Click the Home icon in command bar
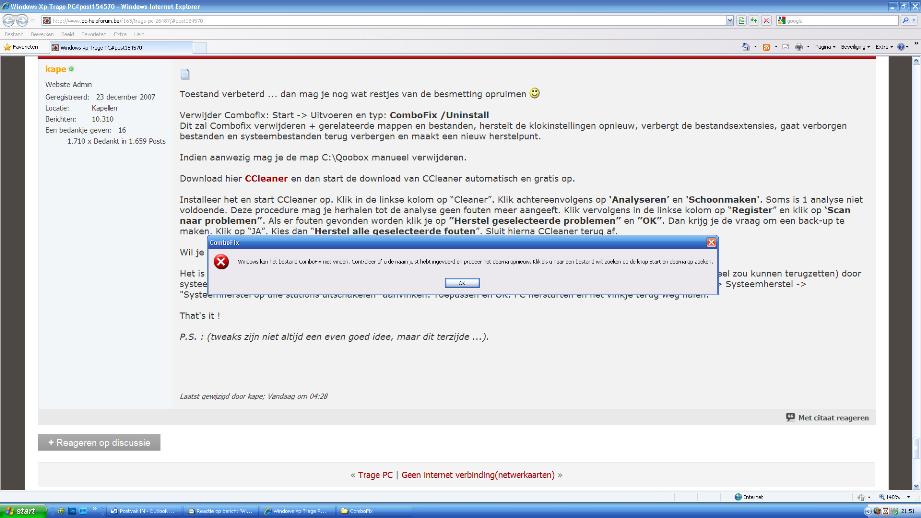The image size is (921, 518). (x=746, y=47)
